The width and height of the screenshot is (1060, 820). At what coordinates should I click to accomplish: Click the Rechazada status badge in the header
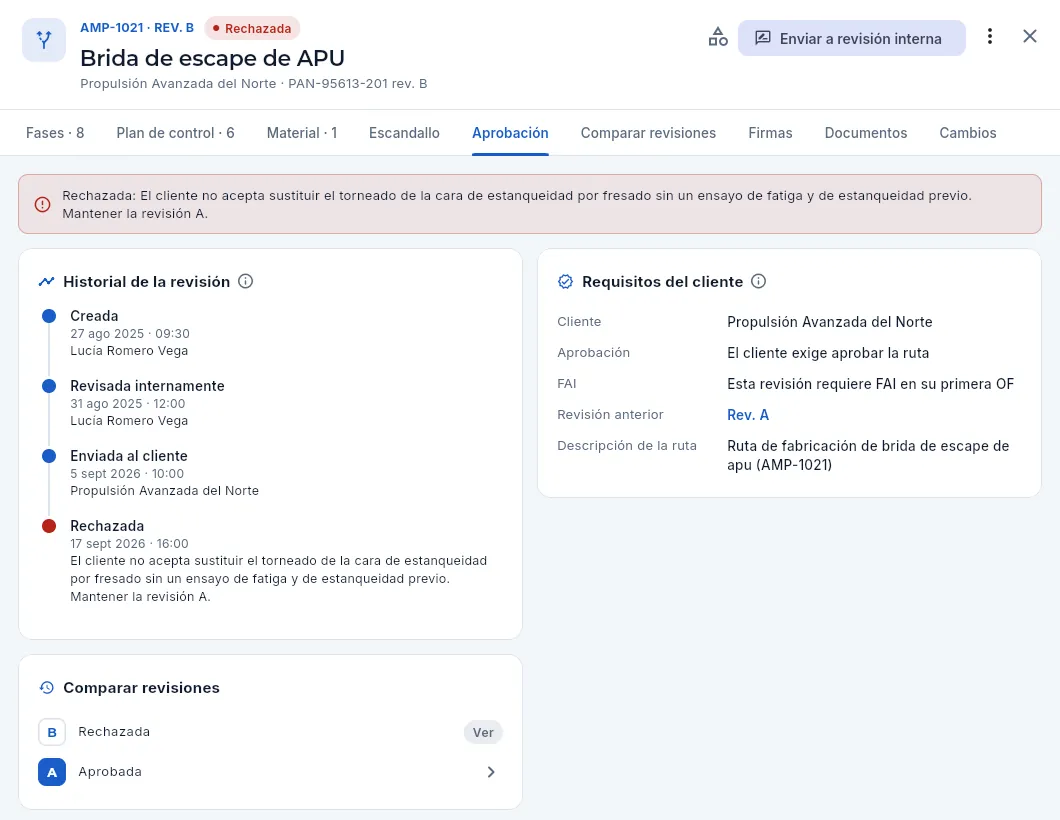click(252, 28)
